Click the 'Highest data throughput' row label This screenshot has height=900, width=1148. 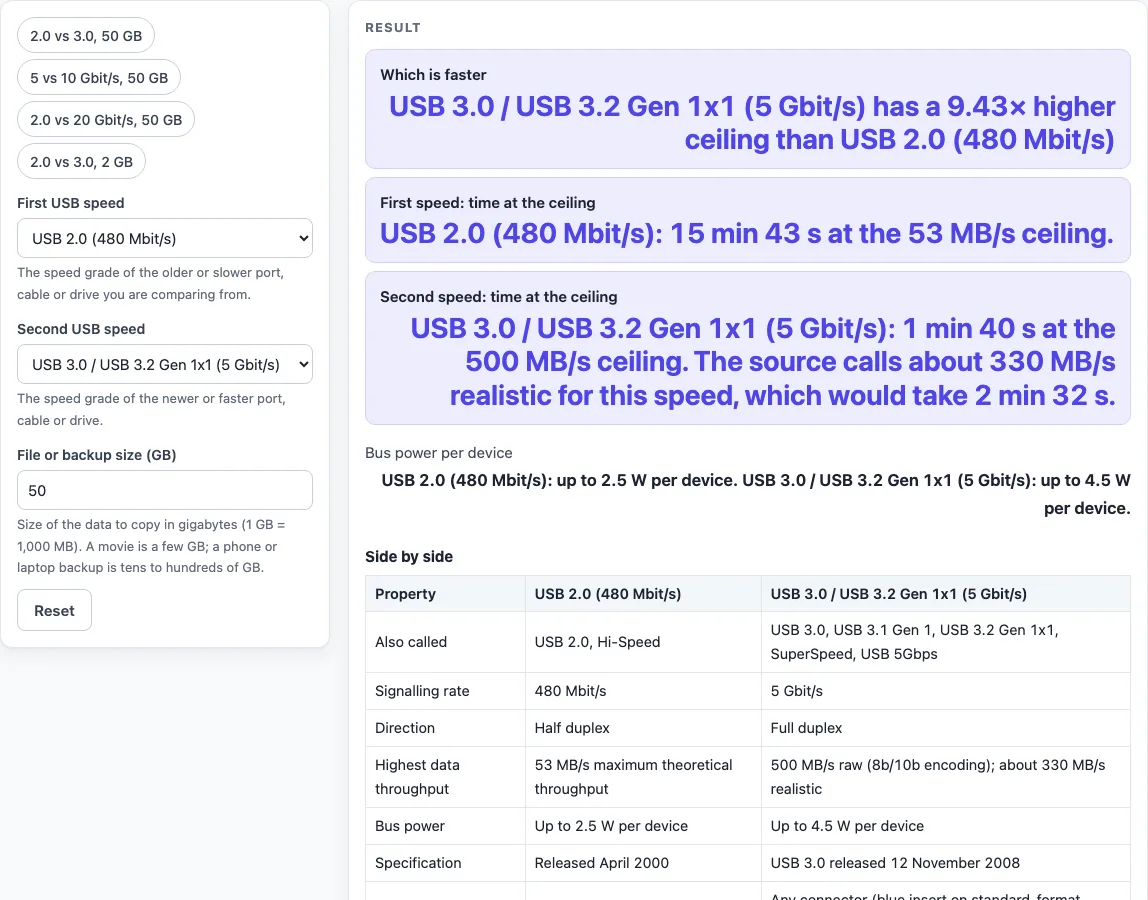click(x=445, y=777)
